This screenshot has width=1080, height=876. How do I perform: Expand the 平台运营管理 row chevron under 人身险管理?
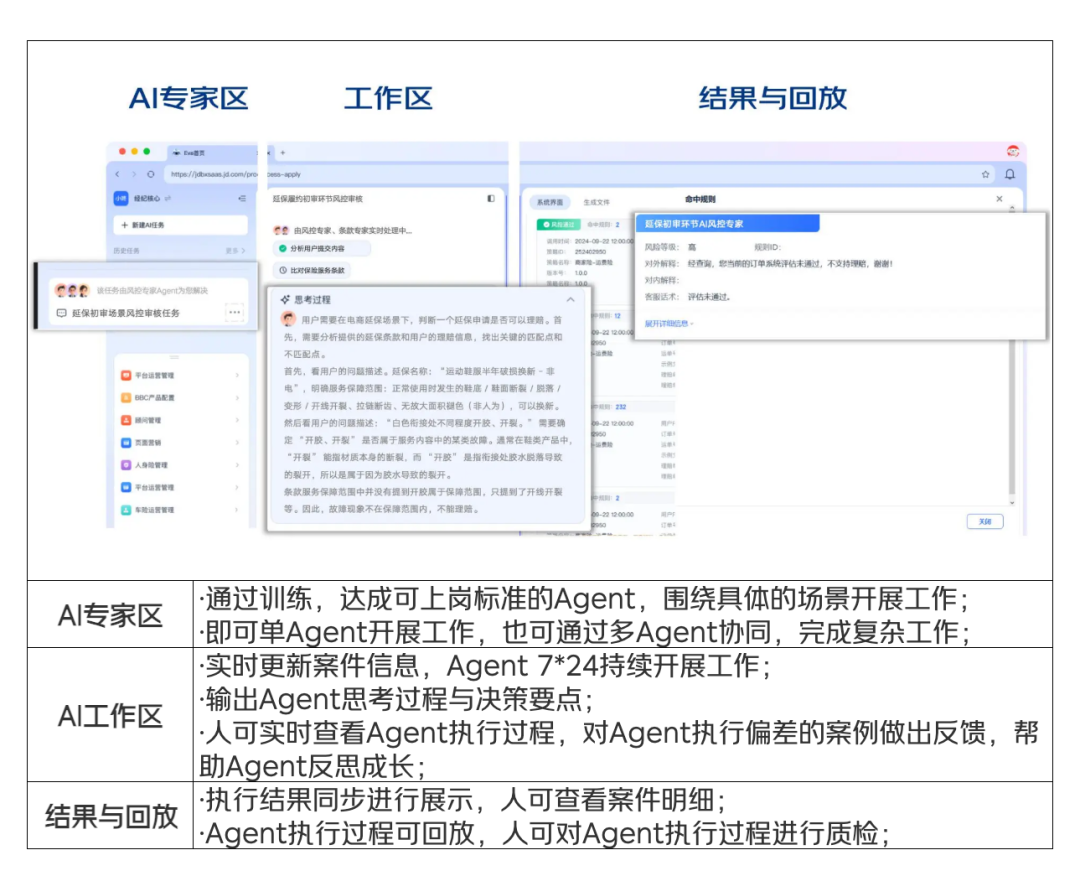(237, 488)
